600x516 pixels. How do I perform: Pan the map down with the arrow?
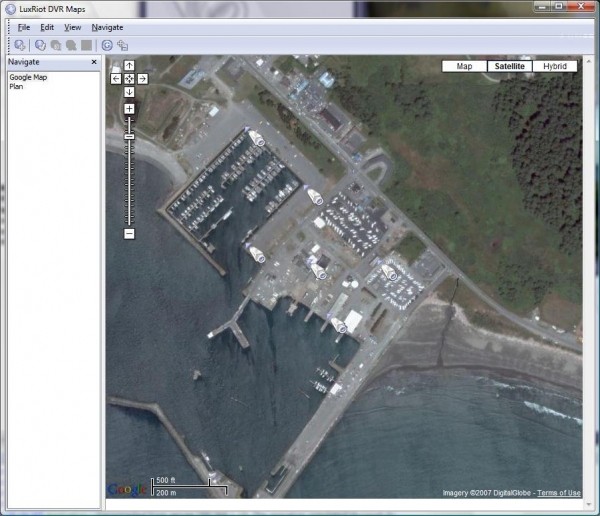(129, 92)
